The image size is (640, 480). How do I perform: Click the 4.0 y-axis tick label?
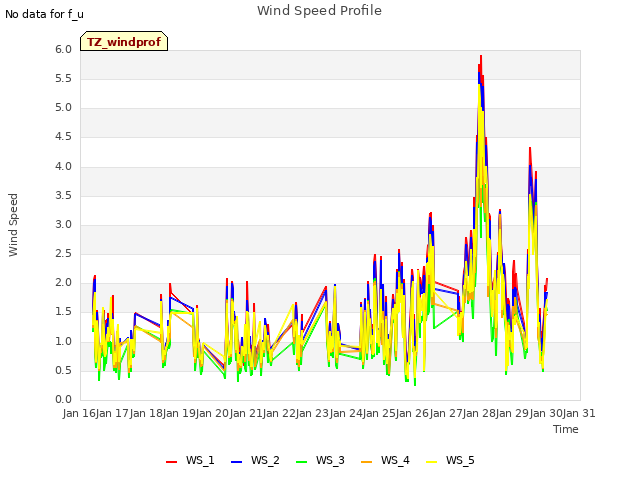pyautogui.click(x=64, y=167)
